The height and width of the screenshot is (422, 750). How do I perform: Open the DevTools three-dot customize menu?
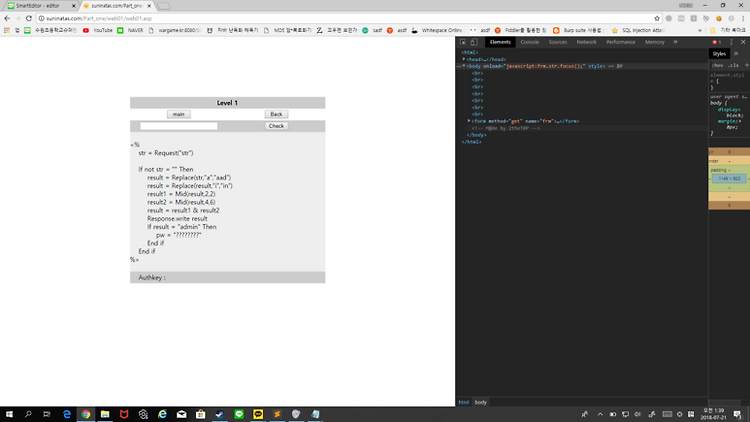coord(731,42)
